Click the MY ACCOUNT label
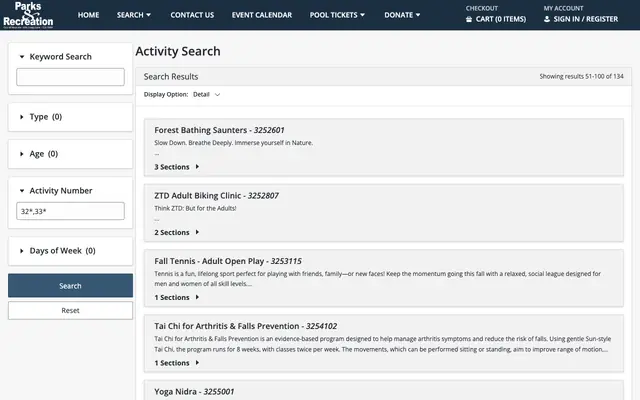This screenshot has width=640, height=400. pyautogui.click(x=563, y=8)
